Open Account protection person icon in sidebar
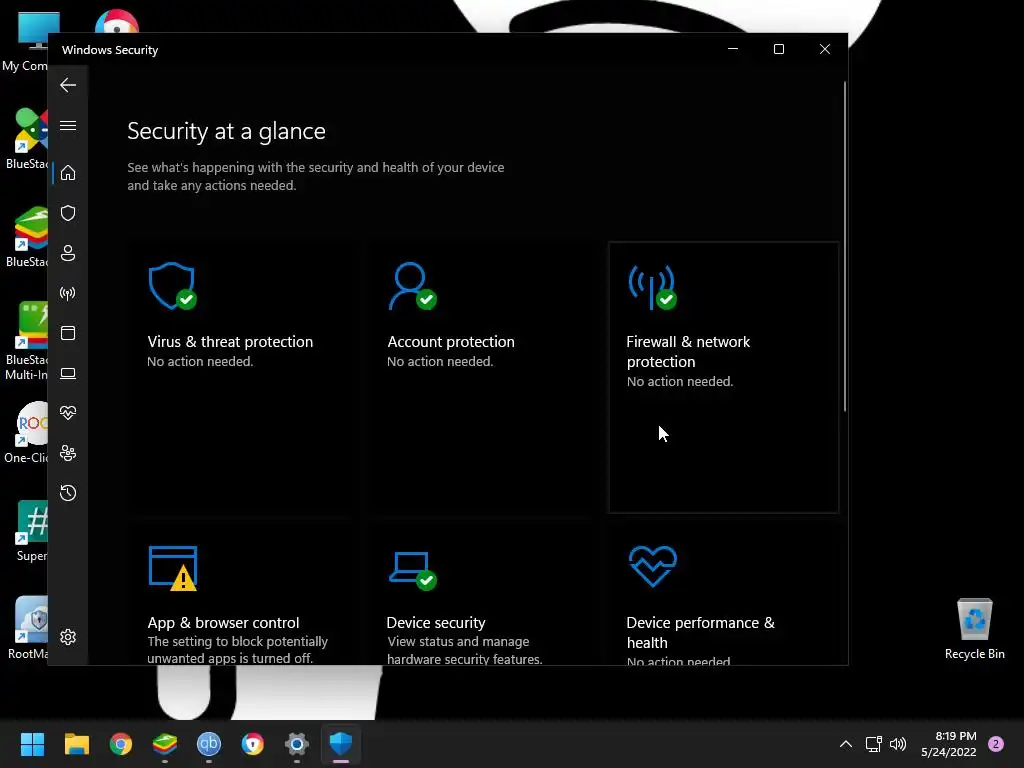The height and width of the screenshot is (768, 1024). [68, 253]
